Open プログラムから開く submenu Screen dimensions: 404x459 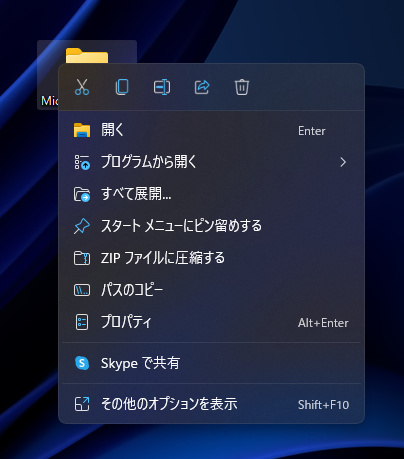pos(211,162)
